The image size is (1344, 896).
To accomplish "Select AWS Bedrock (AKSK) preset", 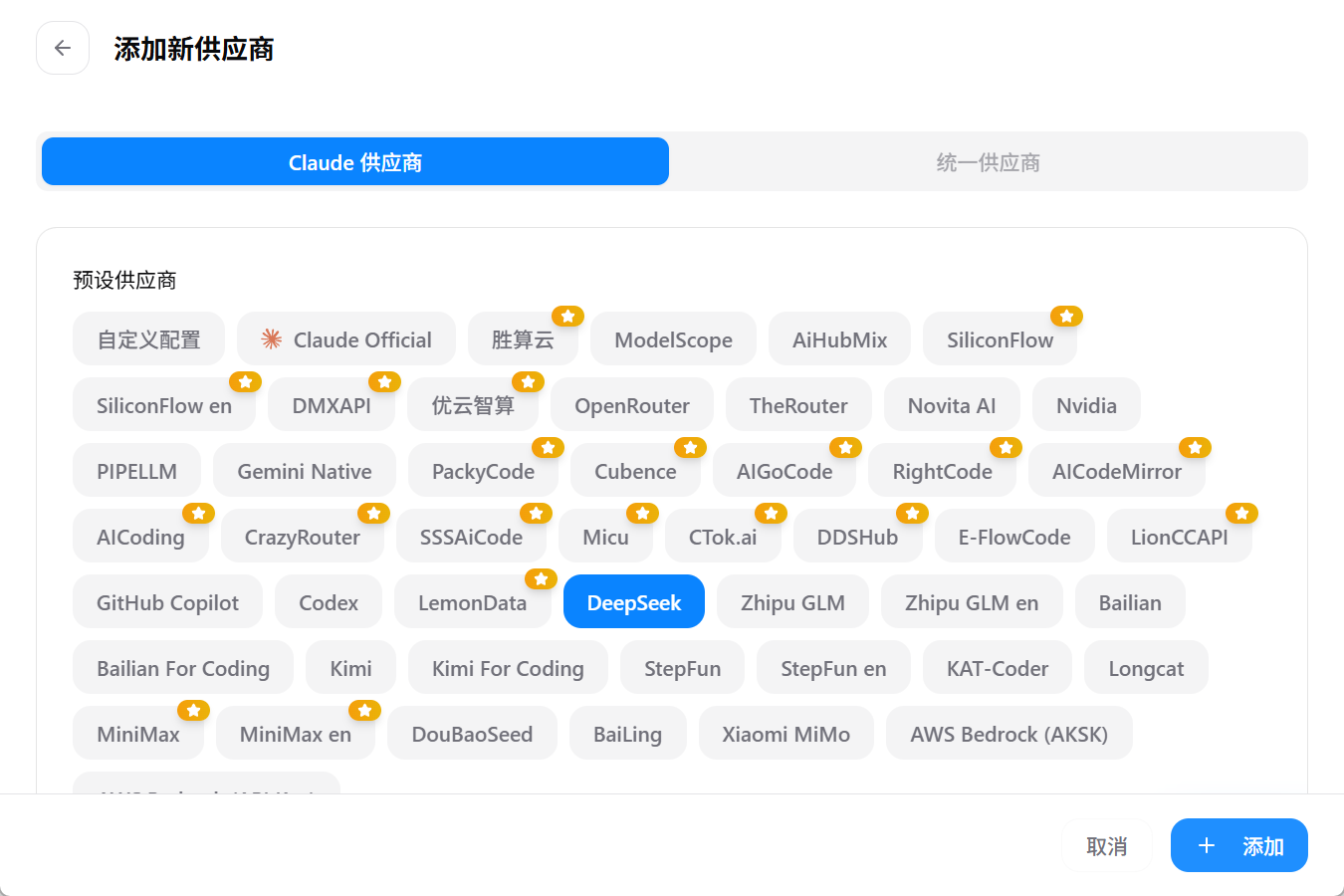I will coord(1008,734).
